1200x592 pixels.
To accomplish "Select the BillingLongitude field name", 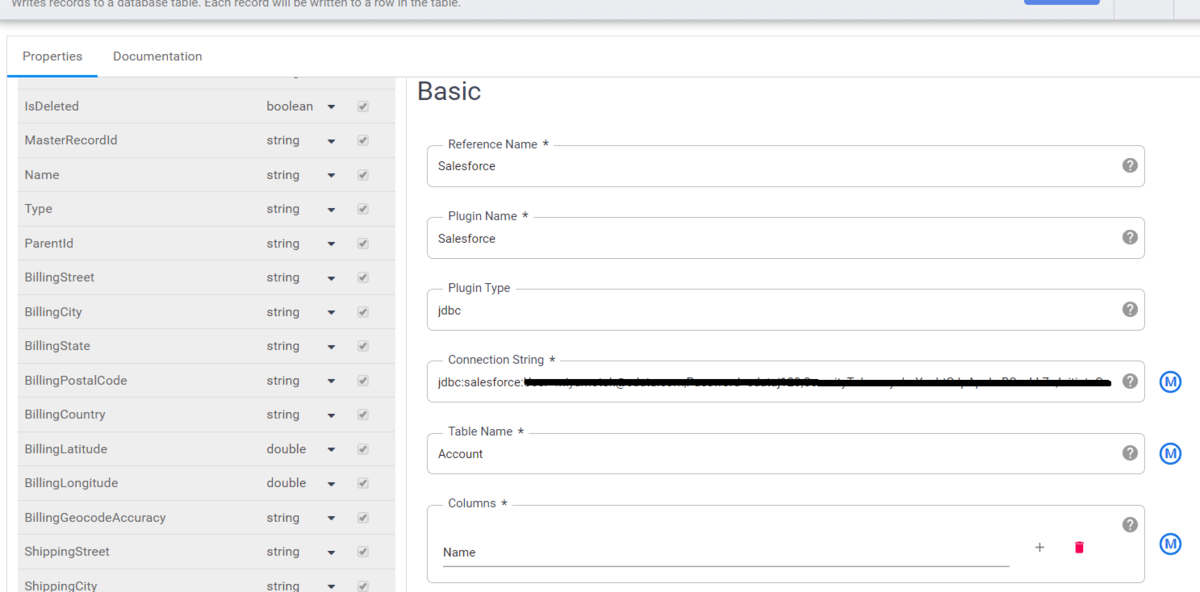I will [x=71, y=483].
